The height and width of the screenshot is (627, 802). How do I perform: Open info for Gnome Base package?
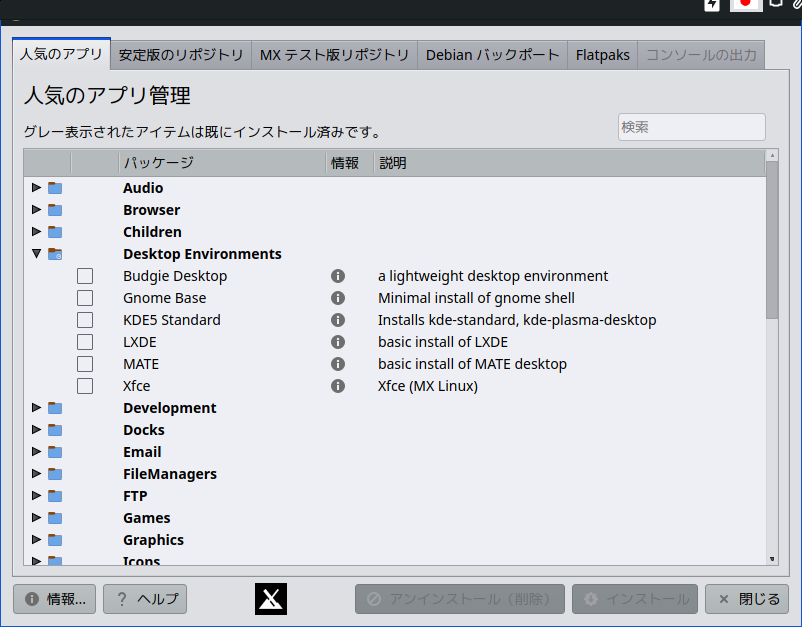(338, 298)
